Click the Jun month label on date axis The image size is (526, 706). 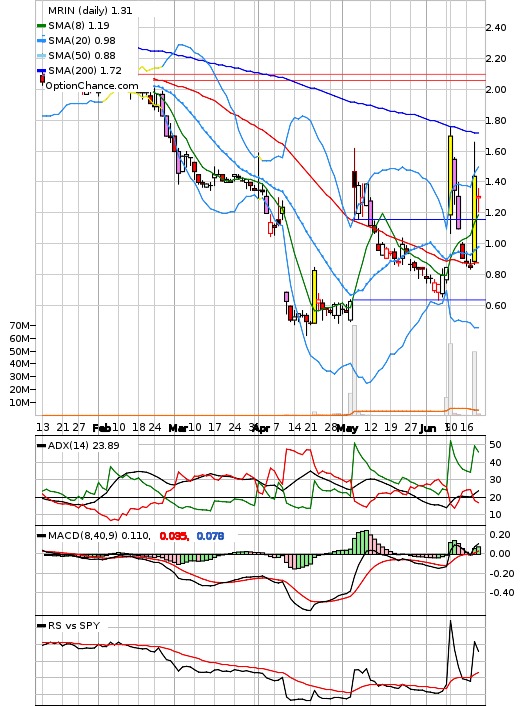(427, 428)
